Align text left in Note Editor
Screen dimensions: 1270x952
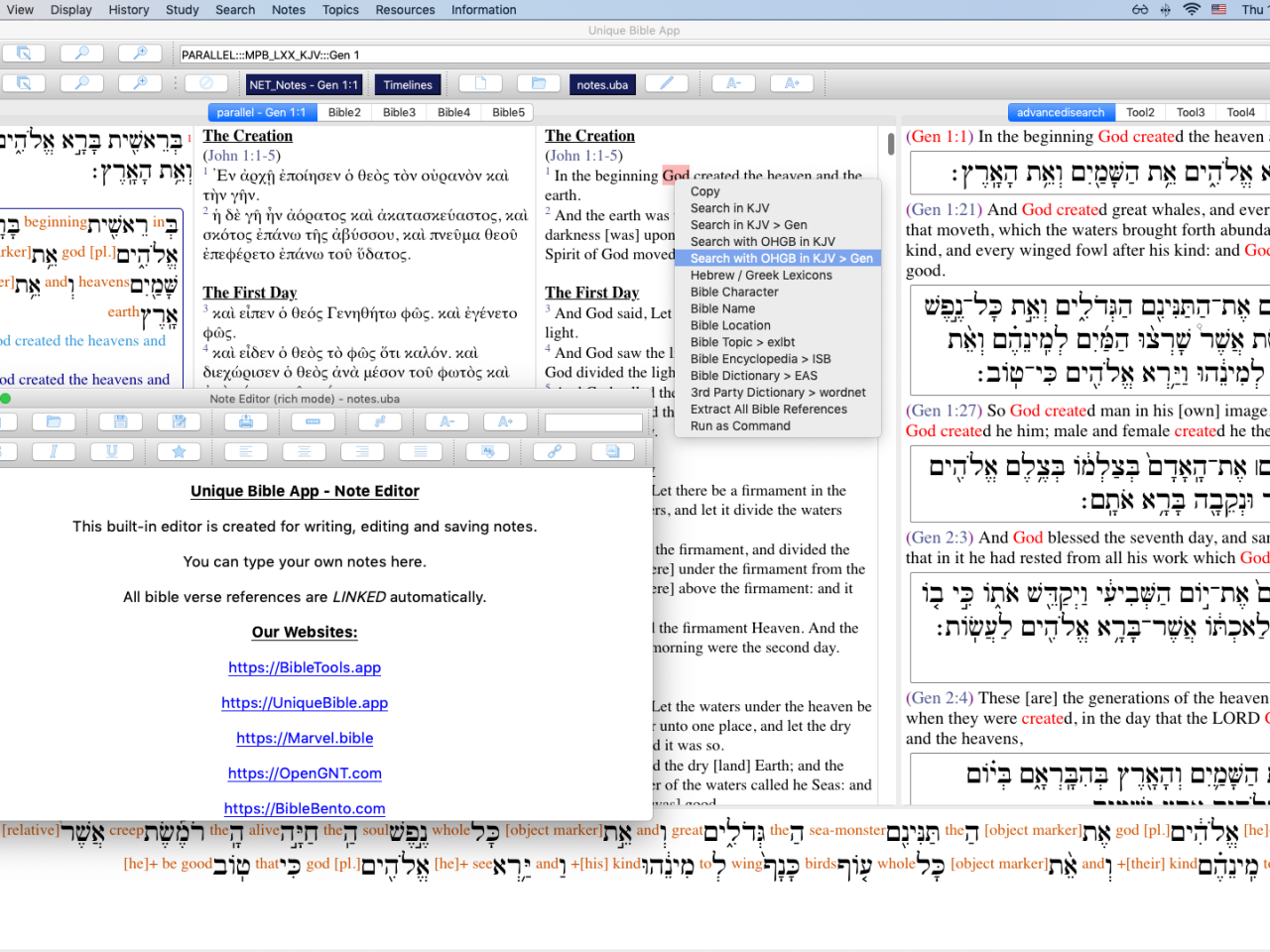click(x=246, y=451)
